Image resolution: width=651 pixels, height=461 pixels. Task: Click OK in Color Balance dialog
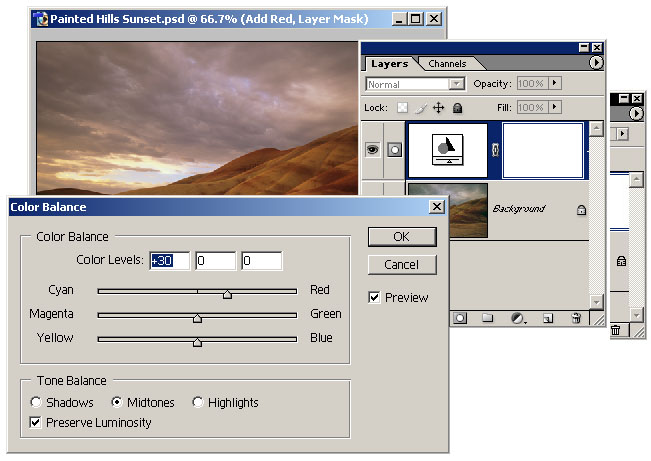(x=402, y=237)
